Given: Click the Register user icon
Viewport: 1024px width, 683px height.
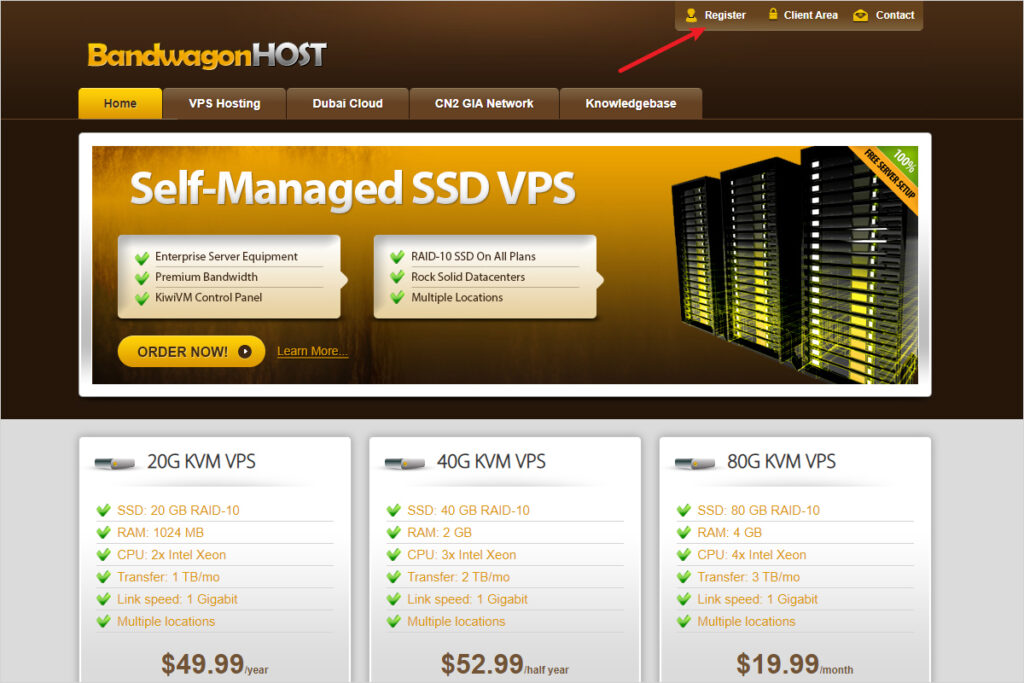Looking at the screenshot, I should tap(691, 14).
